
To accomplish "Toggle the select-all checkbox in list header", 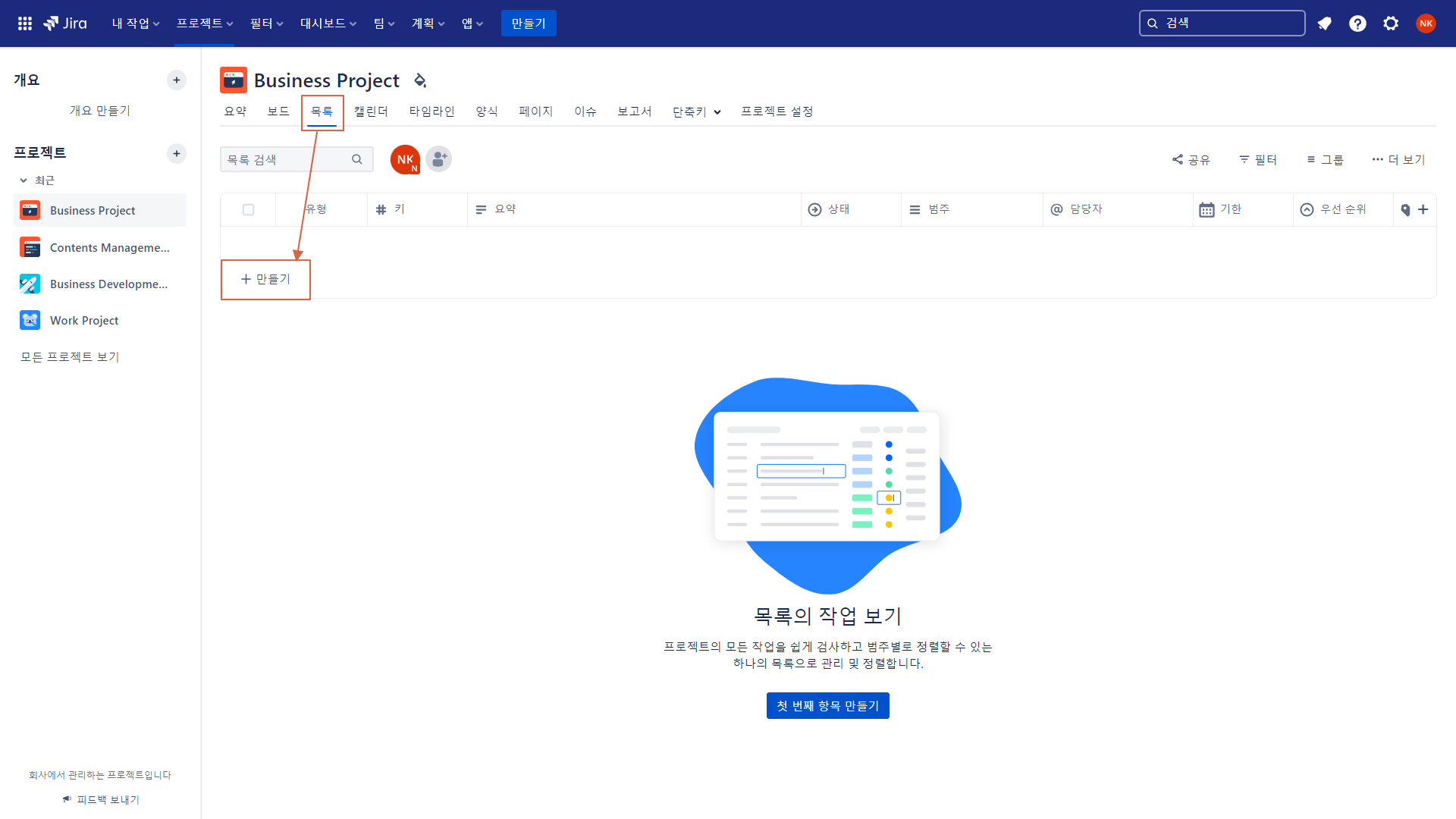I will coord(248,209).
